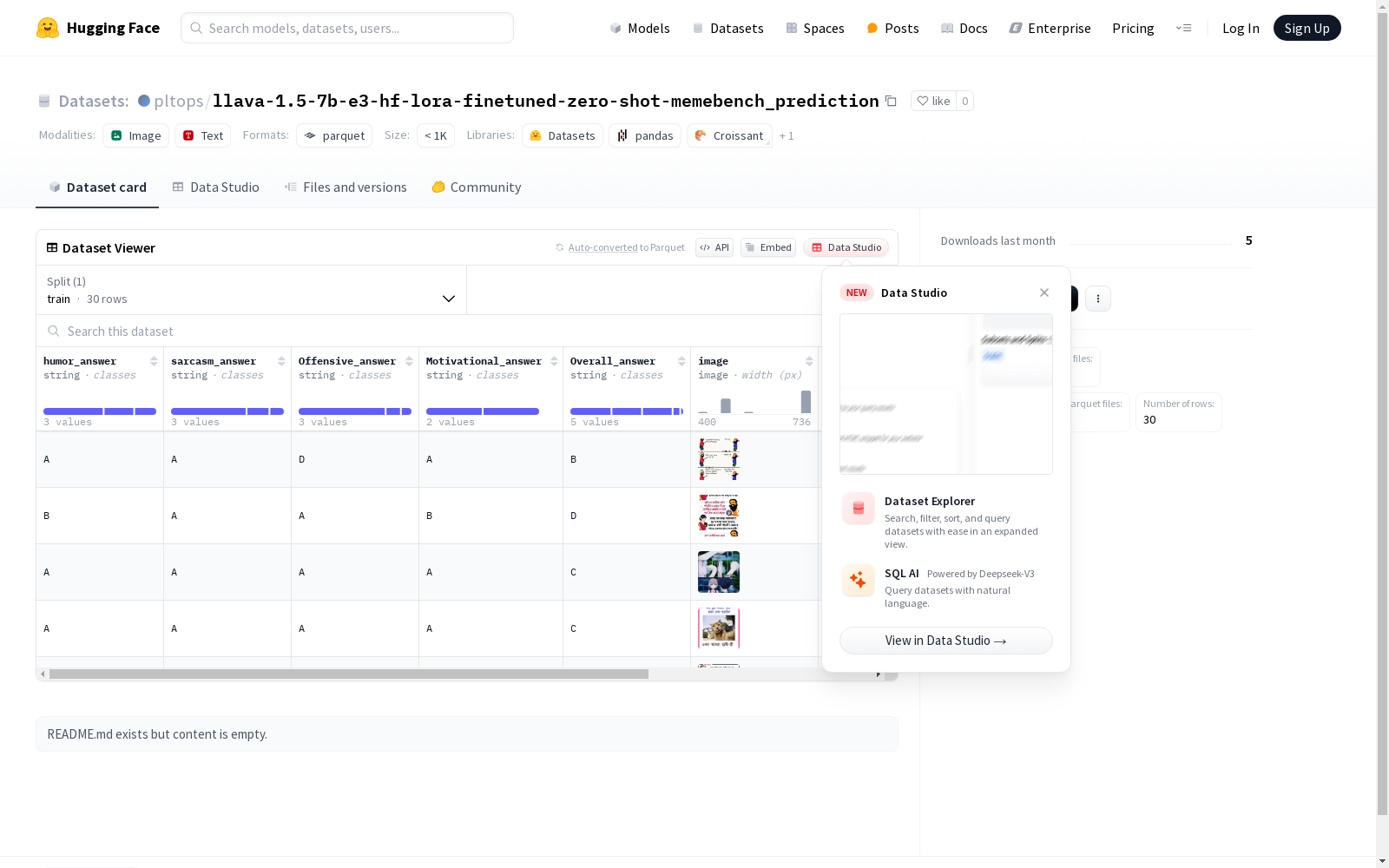
Task: Click the pandas library tag
Action: 645,135
